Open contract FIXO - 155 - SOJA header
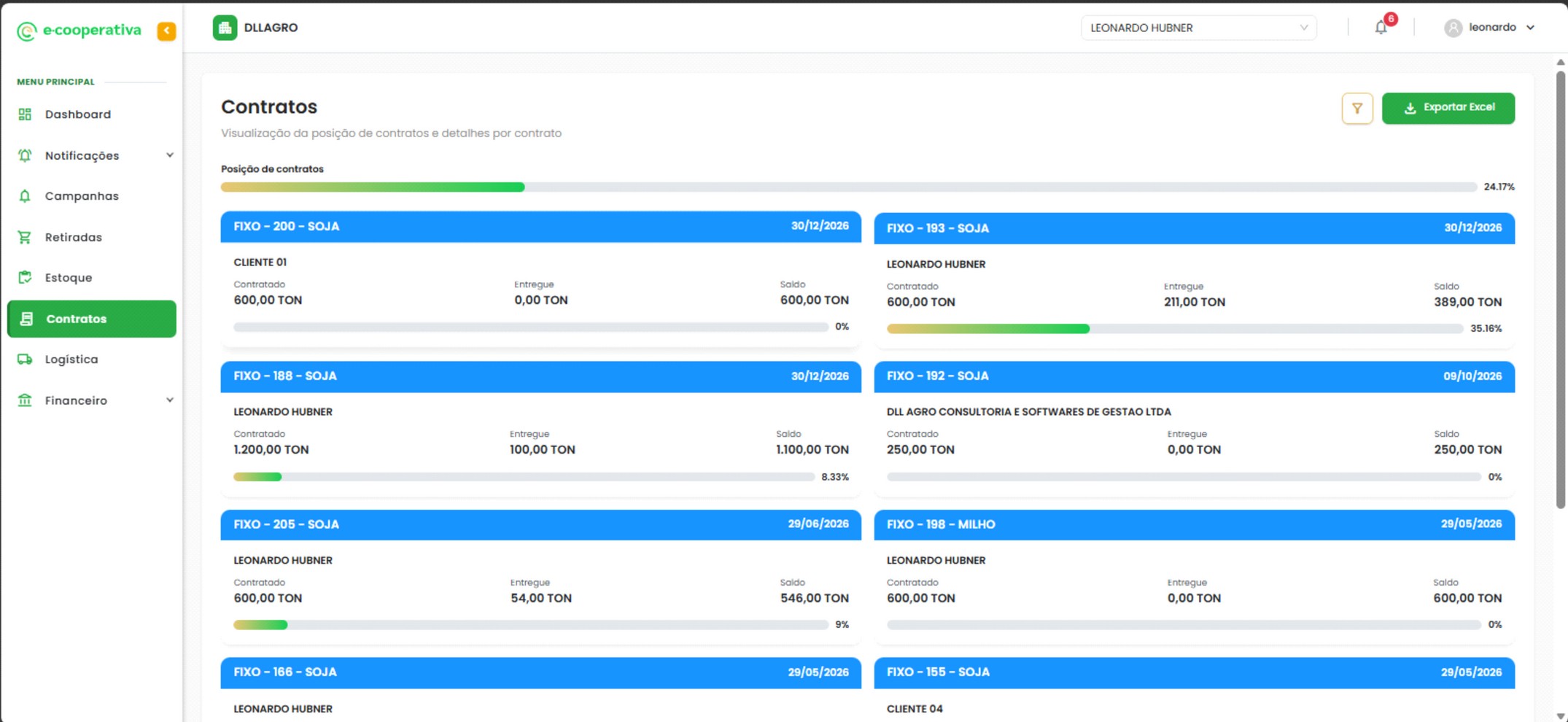This screenshot has width=1568, height=722. point(1194,672)
